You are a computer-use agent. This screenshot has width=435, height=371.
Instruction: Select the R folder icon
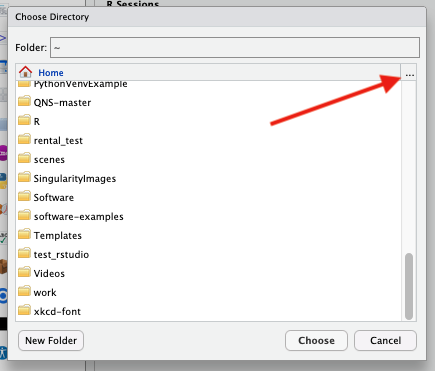(24, 120)
